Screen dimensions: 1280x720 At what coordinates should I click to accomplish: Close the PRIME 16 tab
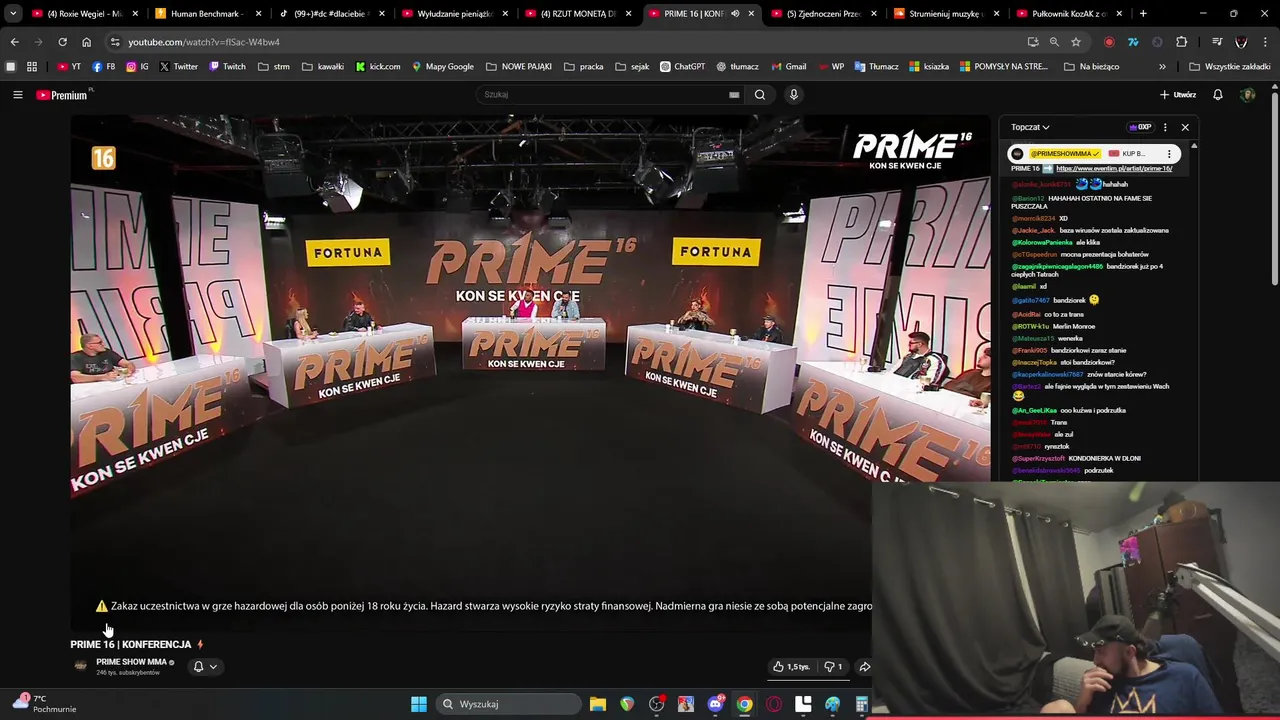coord(751,14)
